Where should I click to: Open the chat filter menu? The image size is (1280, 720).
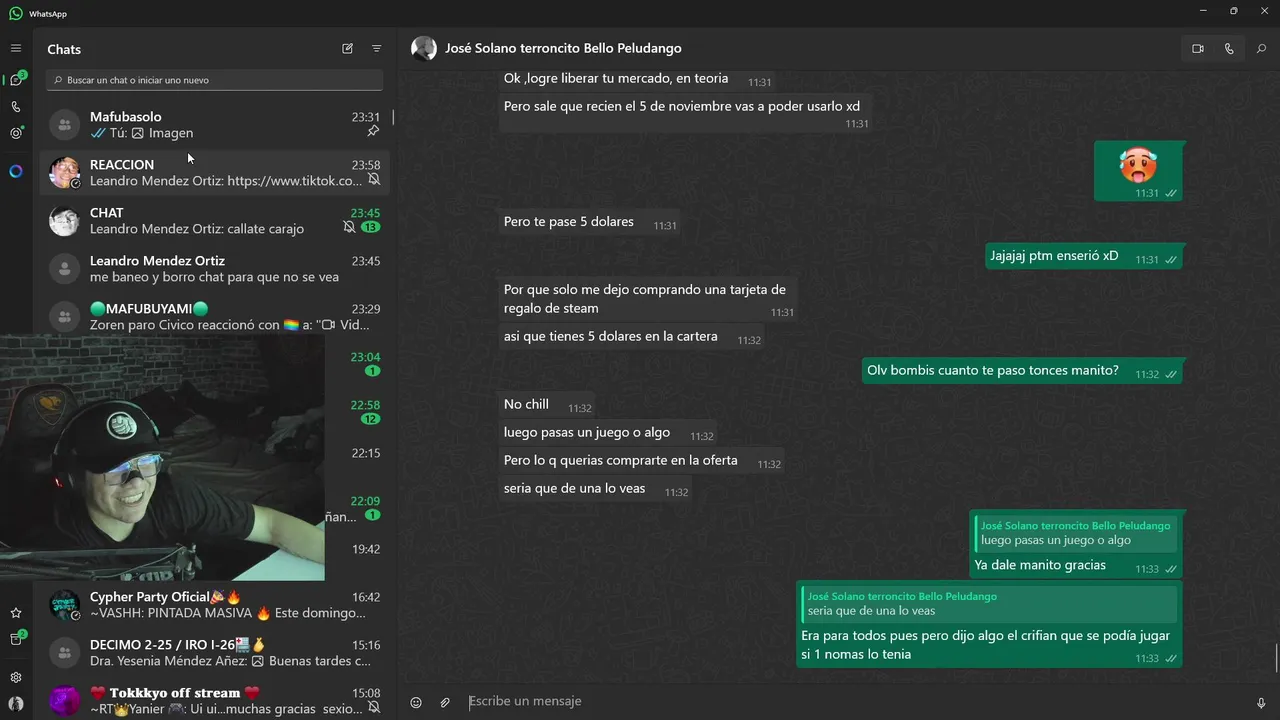point(377,48)
